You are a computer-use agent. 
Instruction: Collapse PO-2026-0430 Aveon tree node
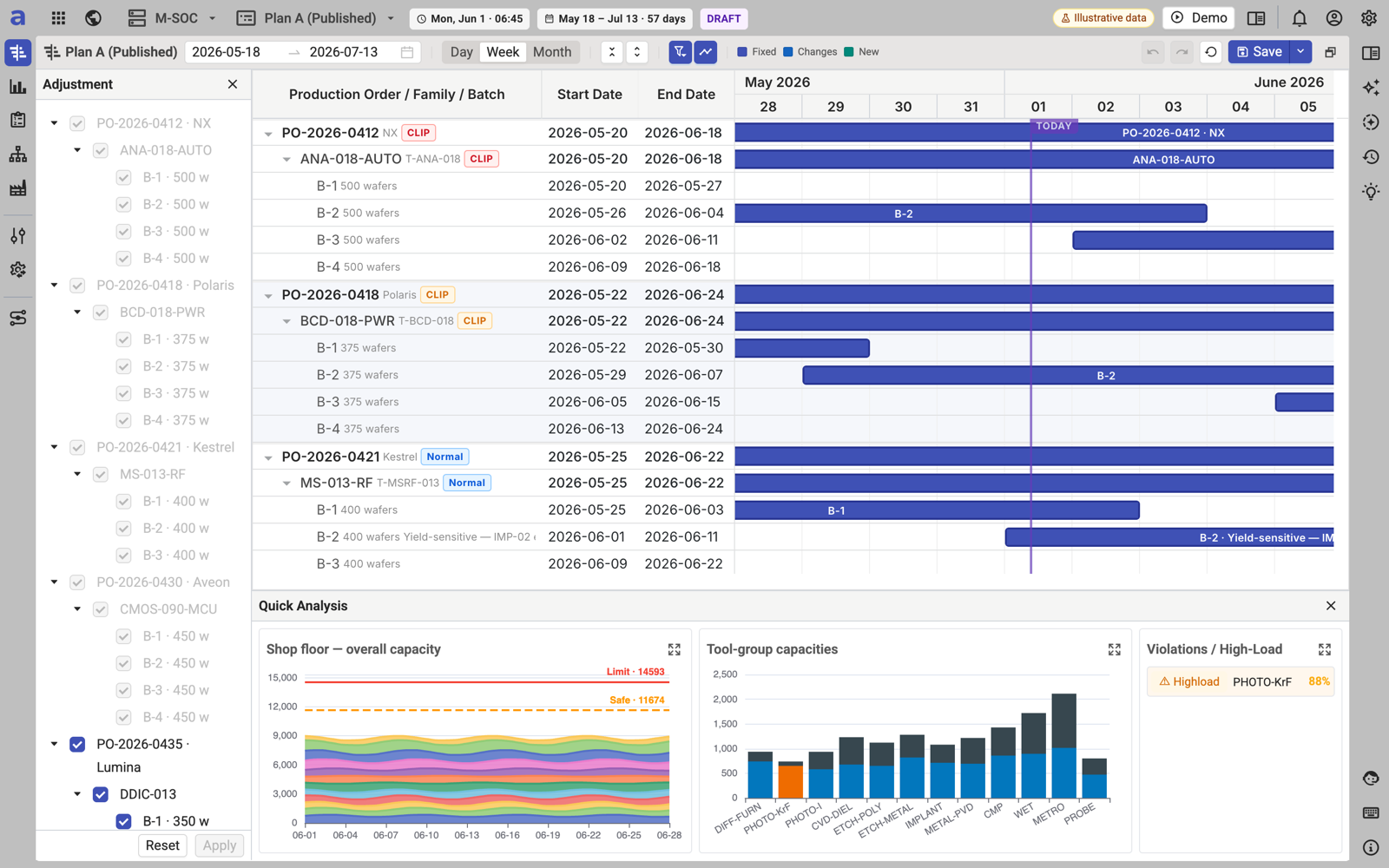[54, 582]
